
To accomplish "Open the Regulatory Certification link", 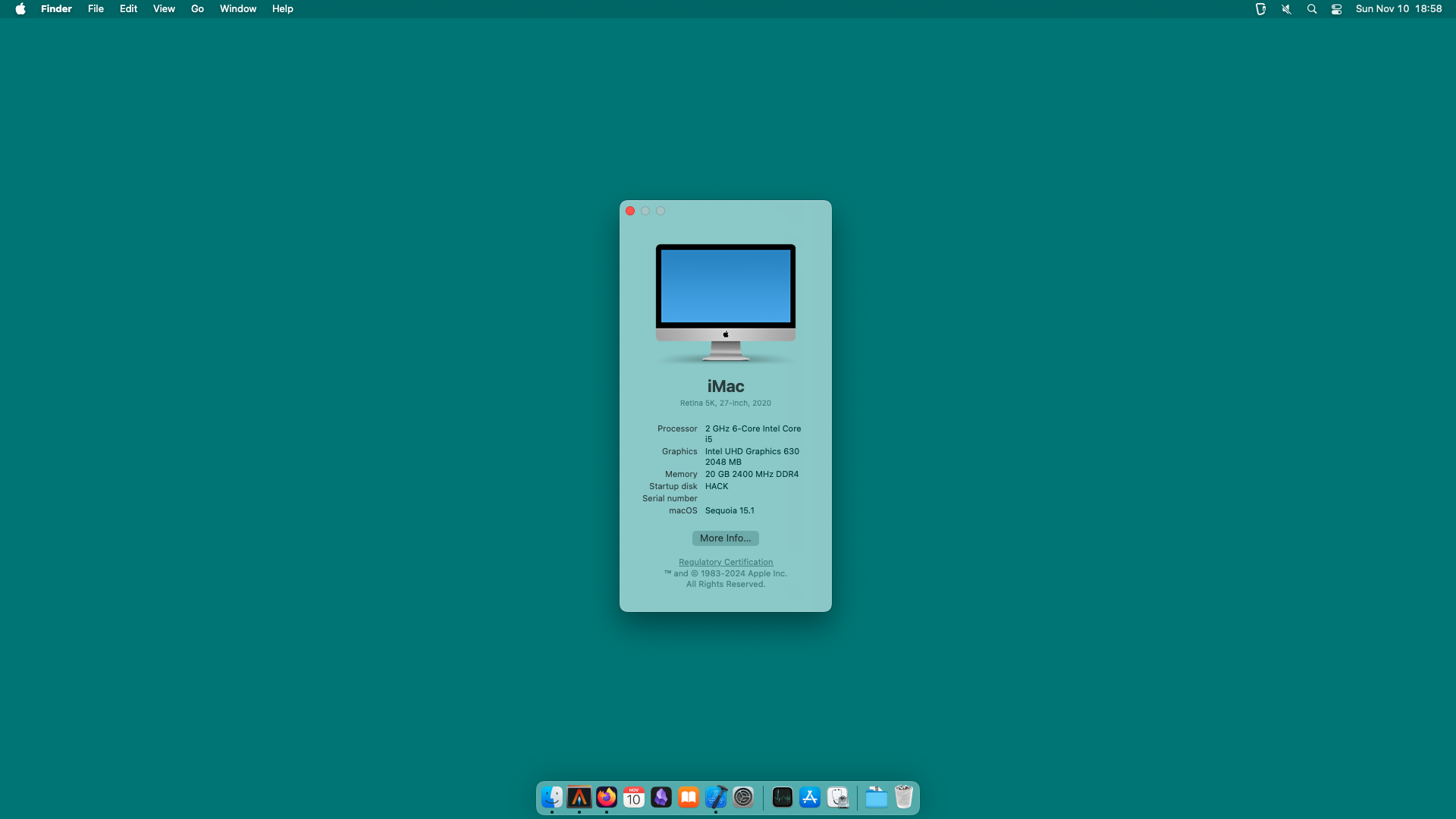I will [x=726, y=562].
